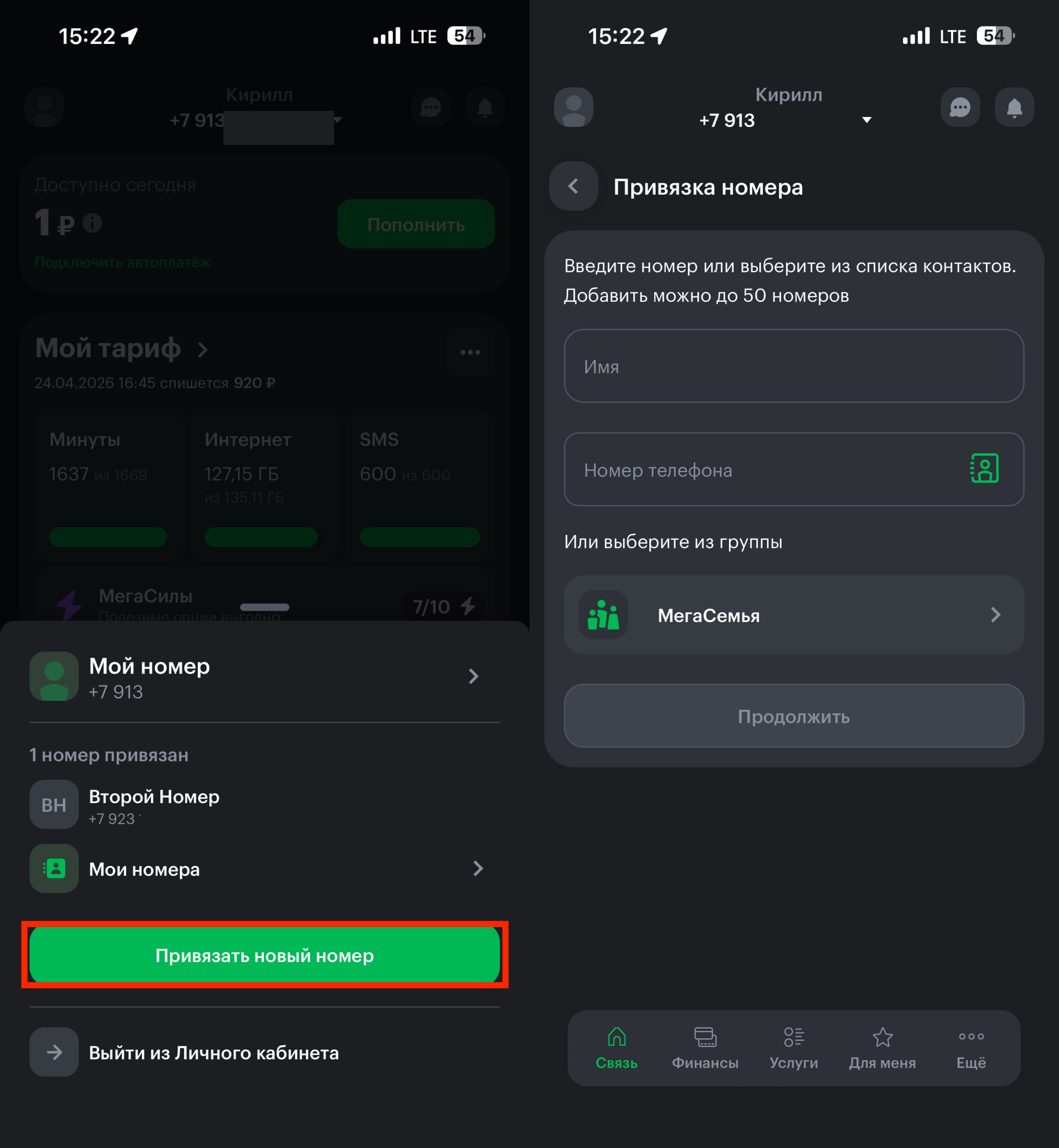The height and width of the screenshot is (1148, 1059).
Task: Open МегаСемья group chevron
Action: coord(995,615)
